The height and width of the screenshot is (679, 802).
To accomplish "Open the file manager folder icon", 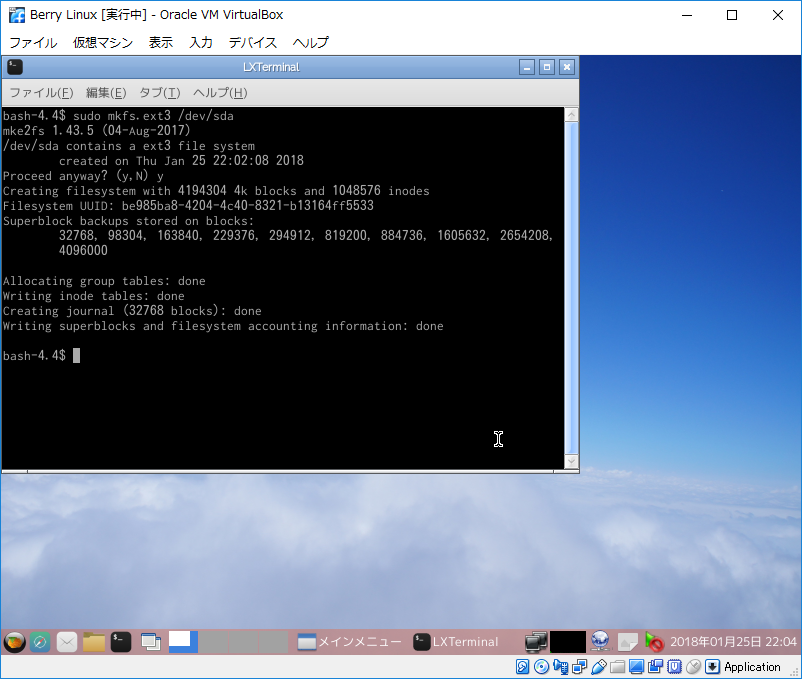I will 94,642.
